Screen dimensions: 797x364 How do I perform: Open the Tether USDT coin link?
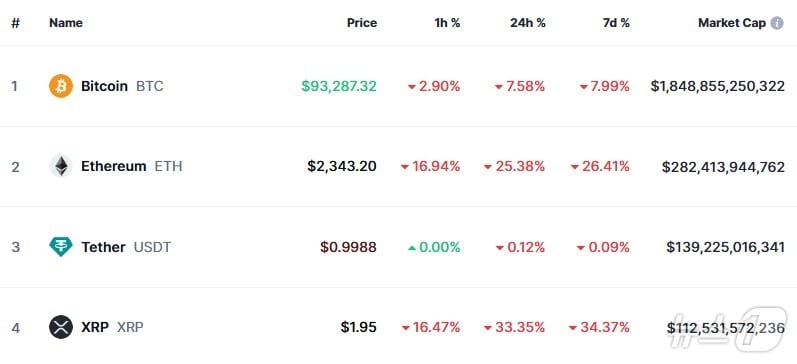coord(126,247)
